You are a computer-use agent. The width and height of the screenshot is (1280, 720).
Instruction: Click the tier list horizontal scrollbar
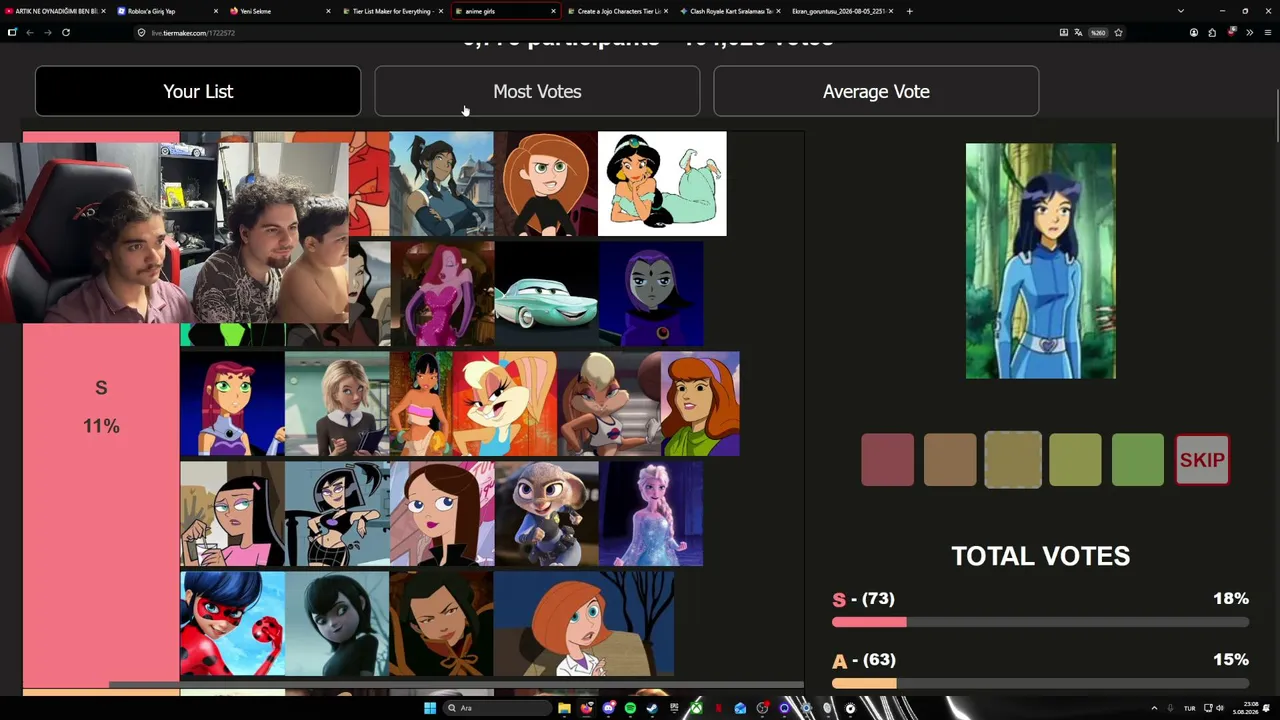pos(456,685)
